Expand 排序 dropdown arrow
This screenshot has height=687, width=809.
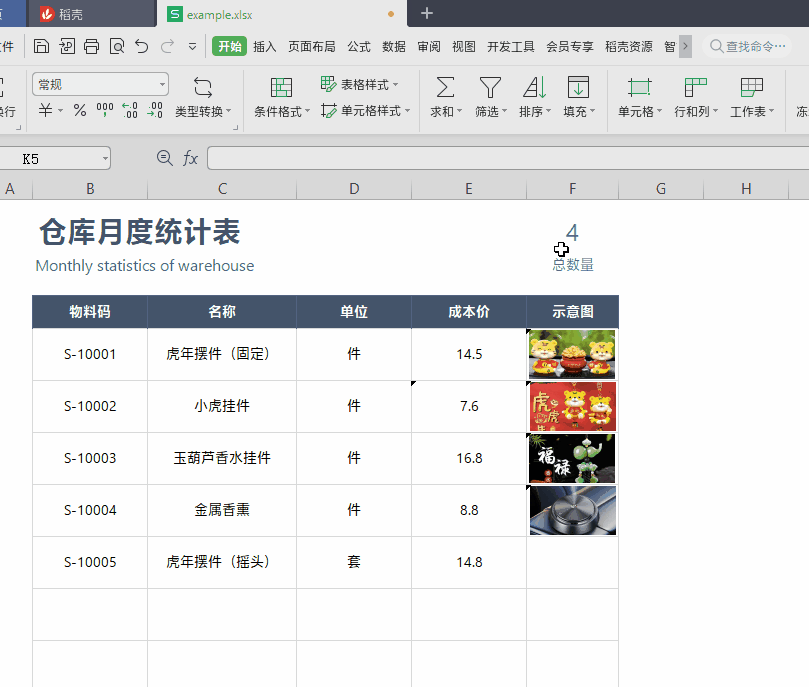[x=548, y=111]
